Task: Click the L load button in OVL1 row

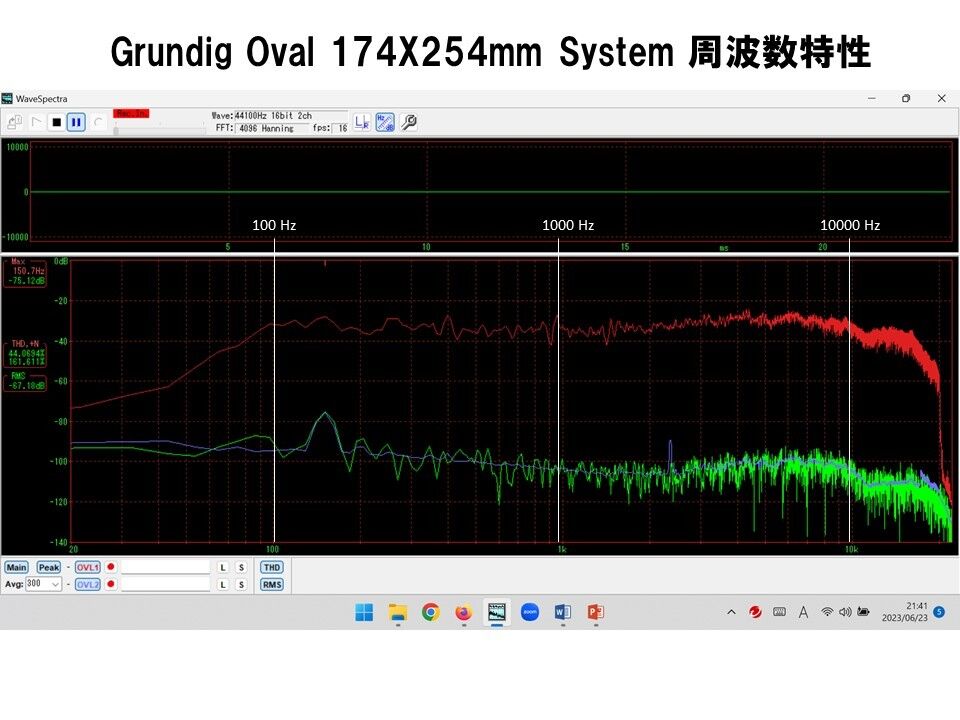Action: click(223, 568)
